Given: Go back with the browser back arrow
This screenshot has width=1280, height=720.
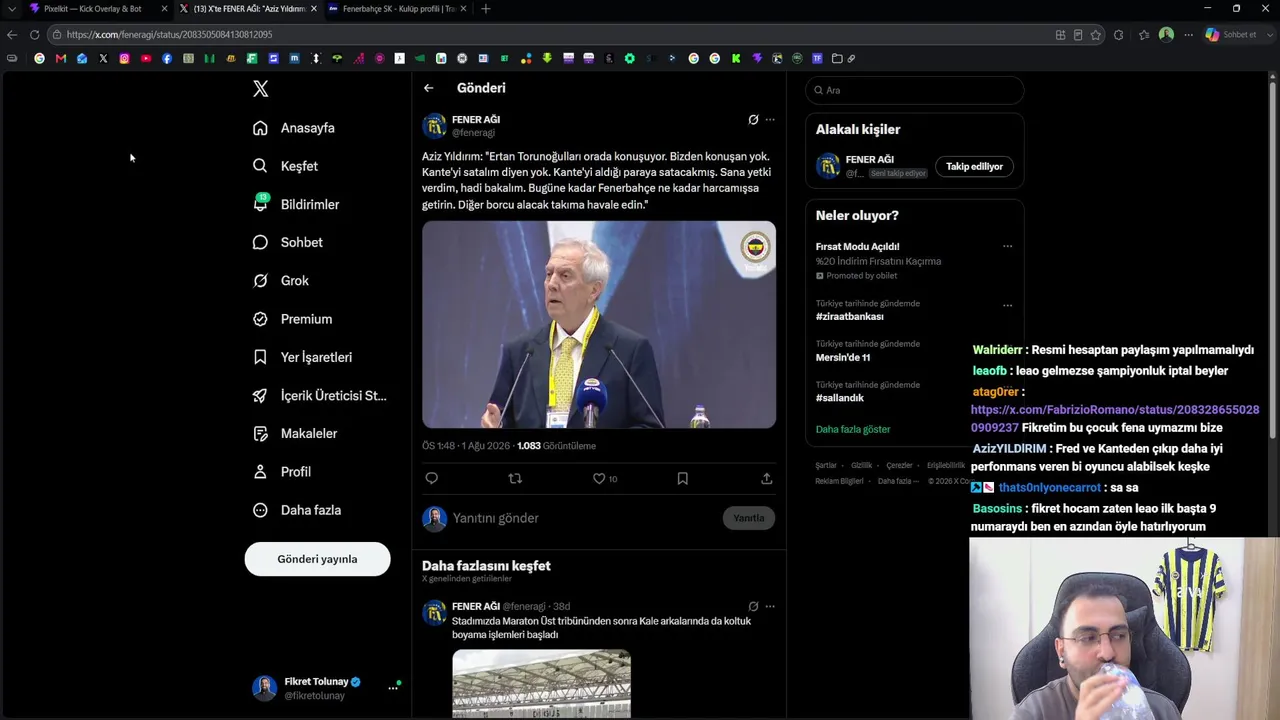Looking at the screenshot, I should point(12,35).
